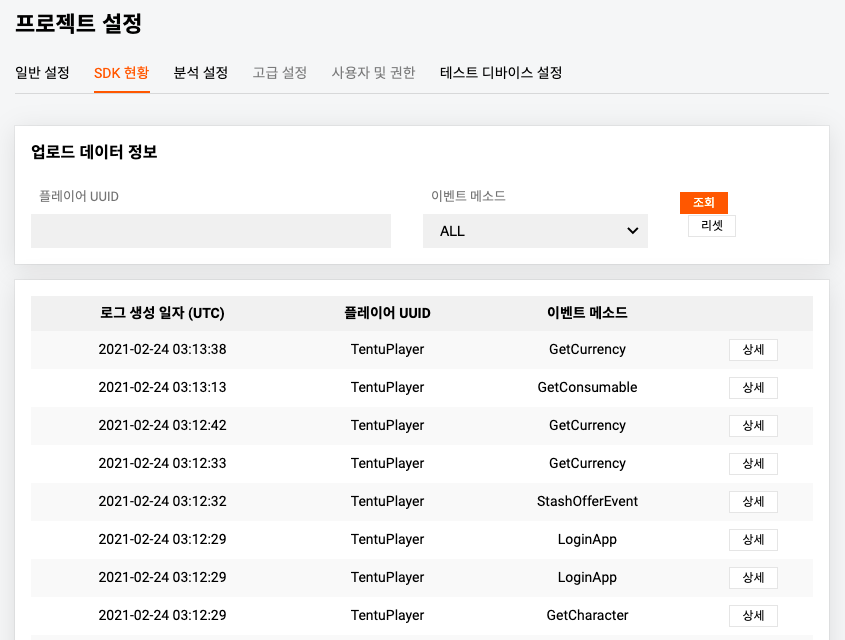Click the timestamp 2021-02-24 03:12:42
This screenshot has height=640, width=845.
point(162,425)
